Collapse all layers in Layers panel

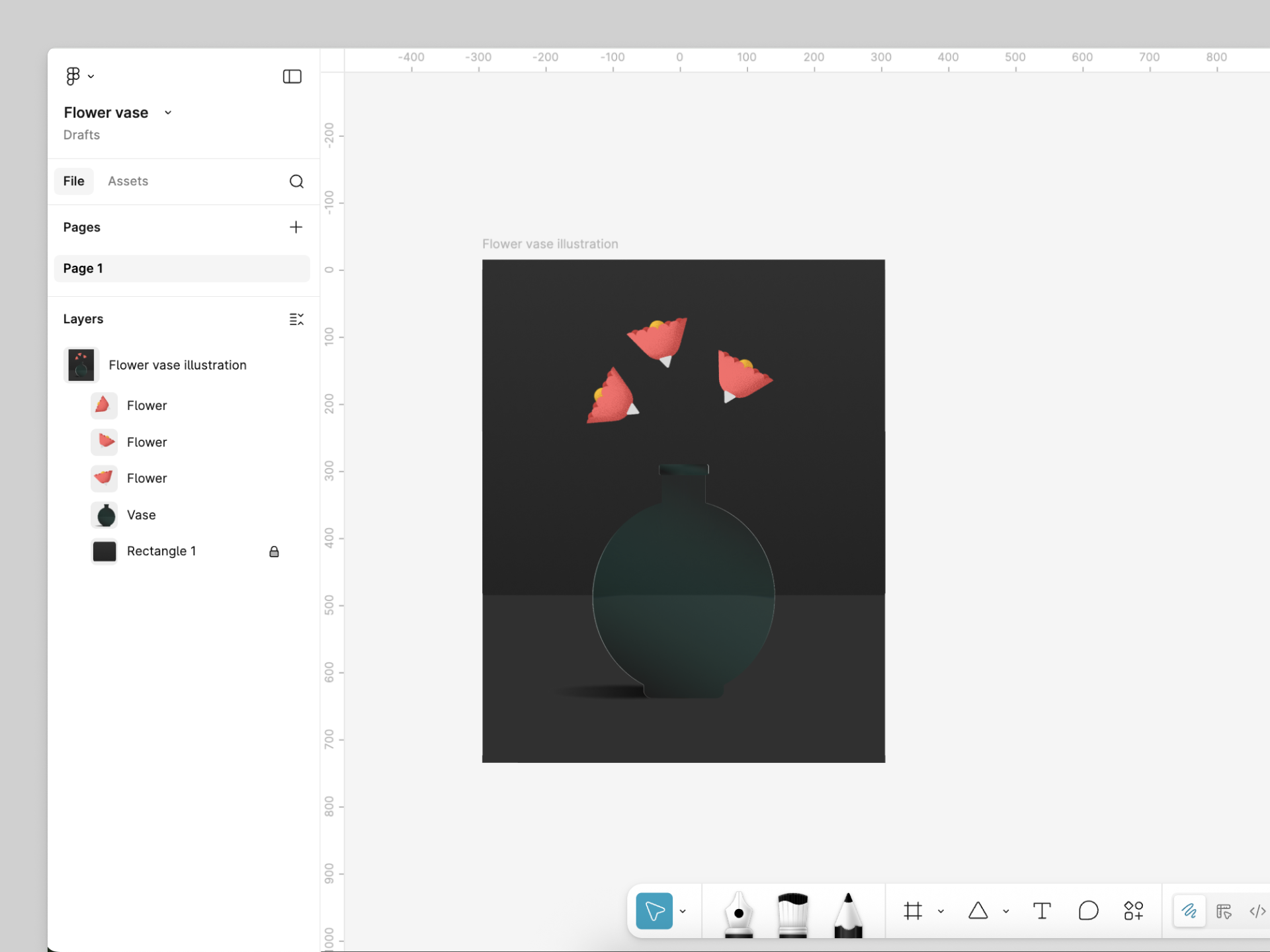point(296,319)
